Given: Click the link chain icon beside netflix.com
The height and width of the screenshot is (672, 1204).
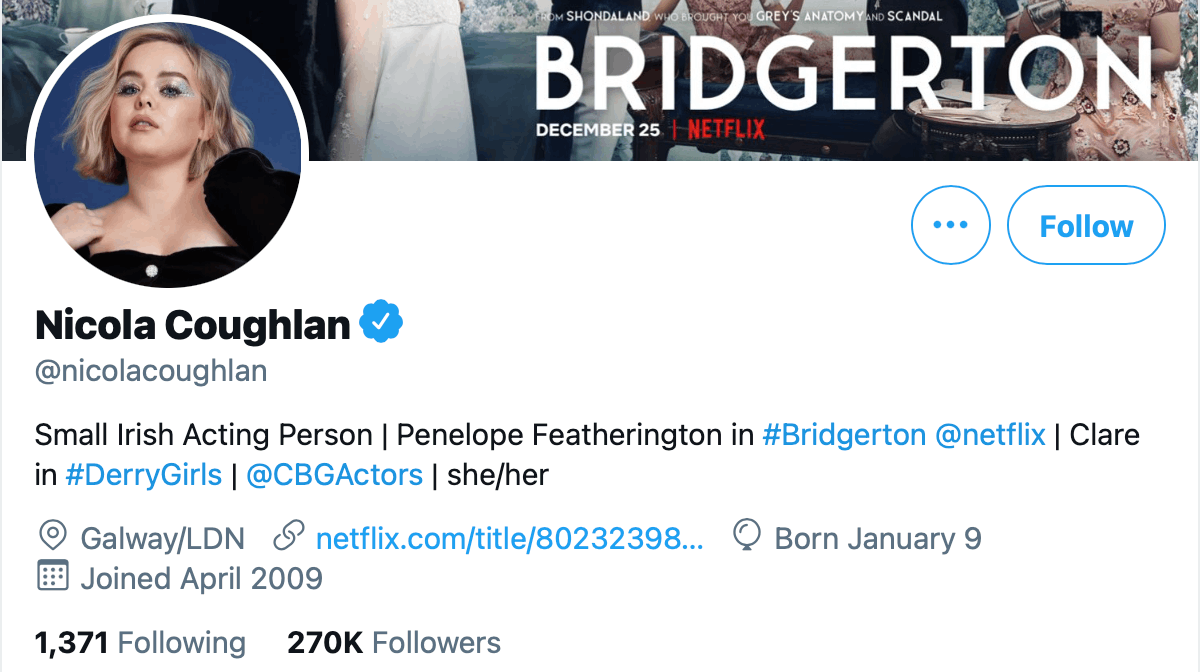Looking at the screenshot, I should tap(288, 538).
